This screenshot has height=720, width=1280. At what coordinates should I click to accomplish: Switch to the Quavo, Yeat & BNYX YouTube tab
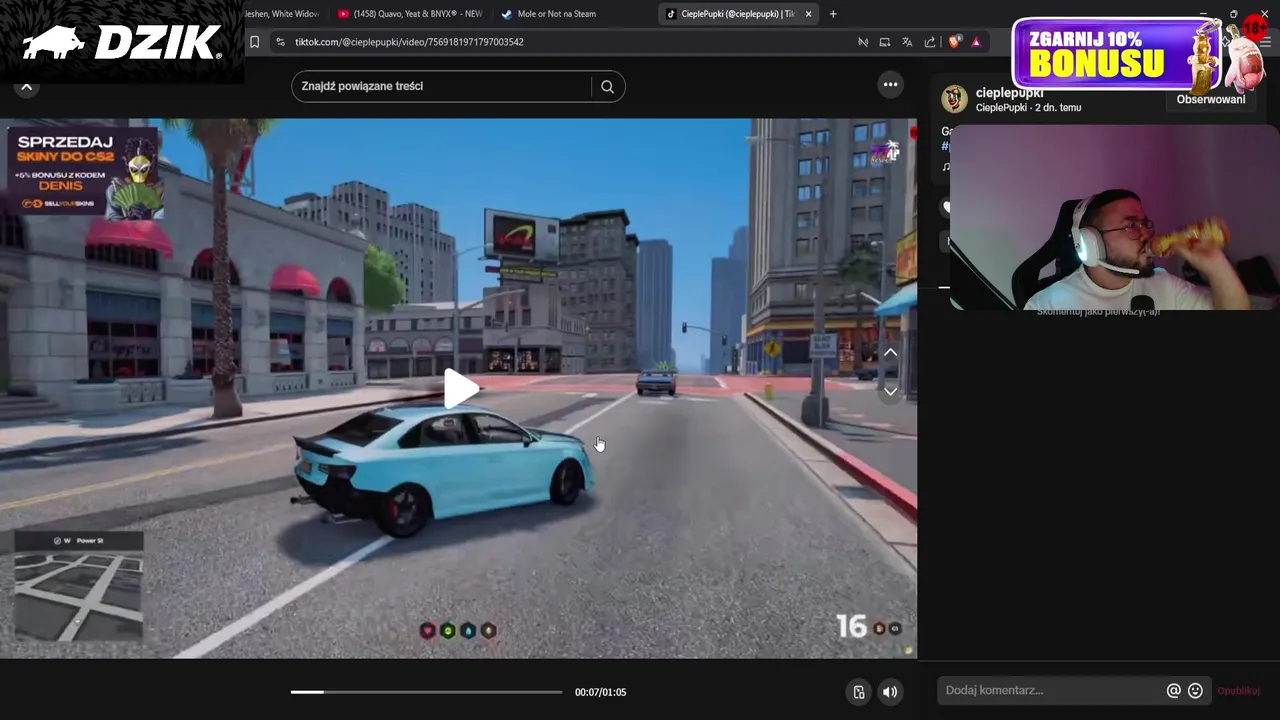coord(410,14)
